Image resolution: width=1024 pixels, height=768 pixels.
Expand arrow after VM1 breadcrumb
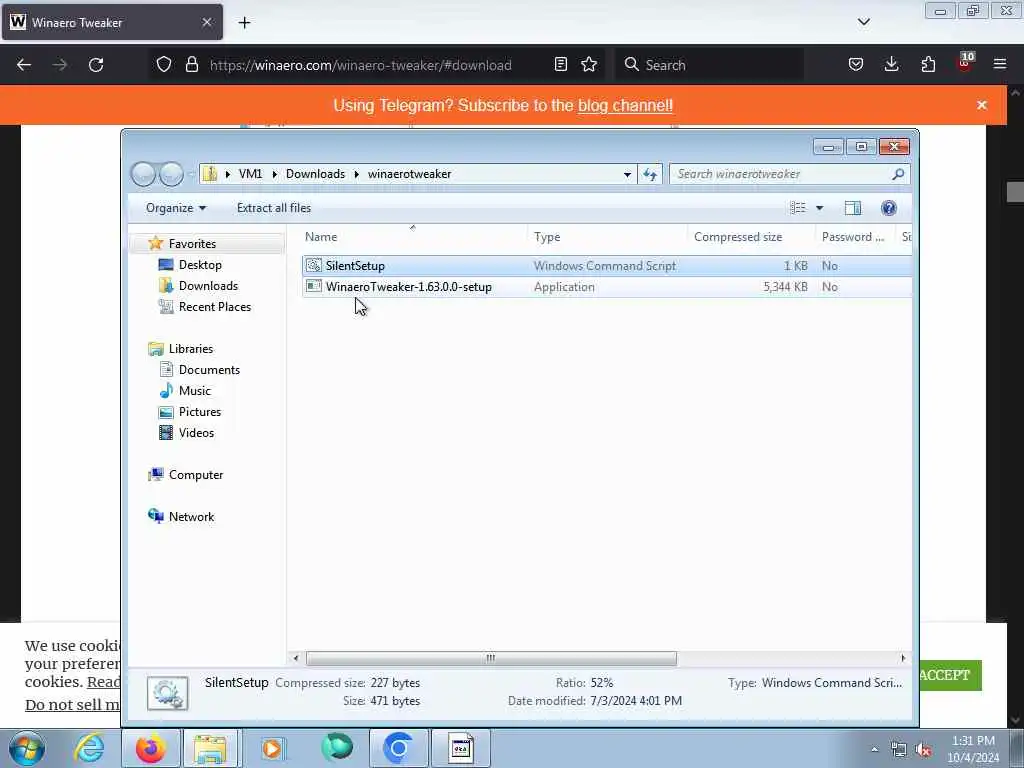pos(274,174)
